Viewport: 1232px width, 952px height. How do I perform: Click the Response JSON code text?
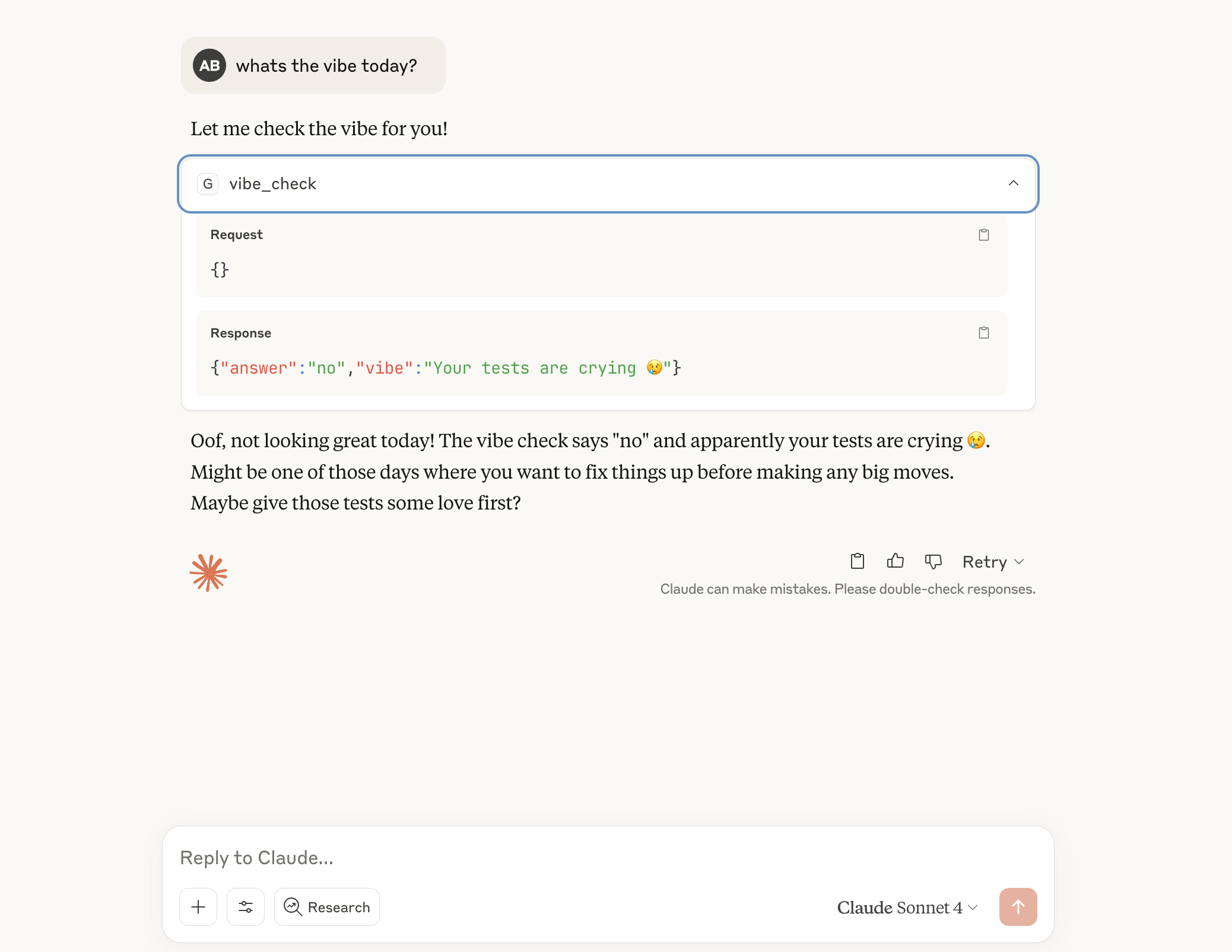click(x=446, y=368)
